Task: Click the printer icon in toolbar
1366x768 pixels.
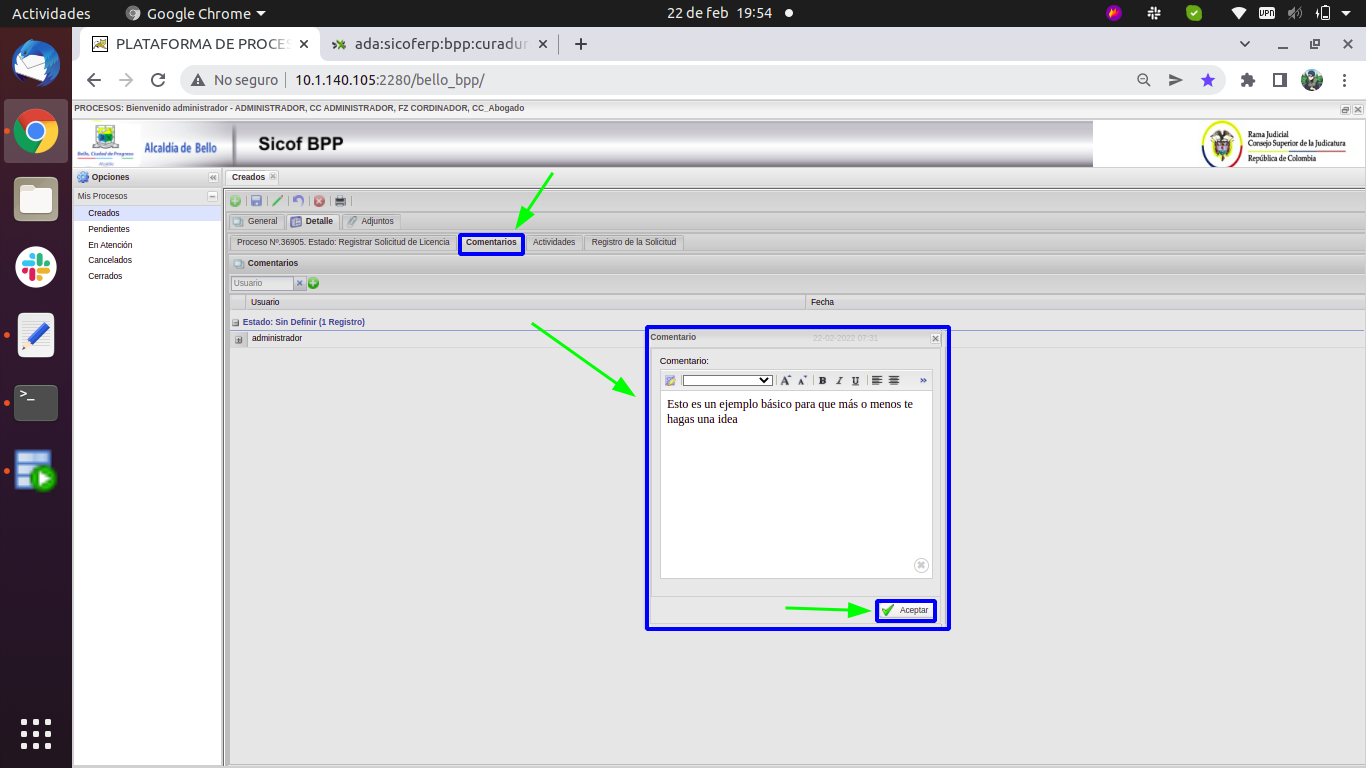Action: pos(340,201)
